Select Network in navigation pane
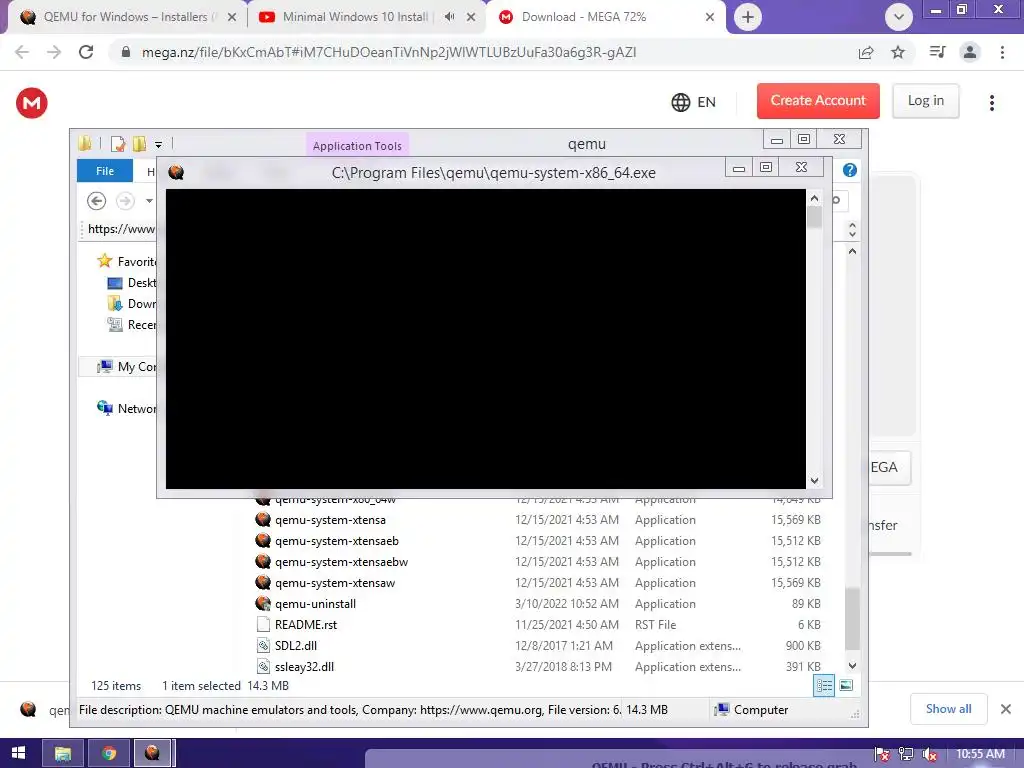 pyautogui.click(x=127, y=408)
